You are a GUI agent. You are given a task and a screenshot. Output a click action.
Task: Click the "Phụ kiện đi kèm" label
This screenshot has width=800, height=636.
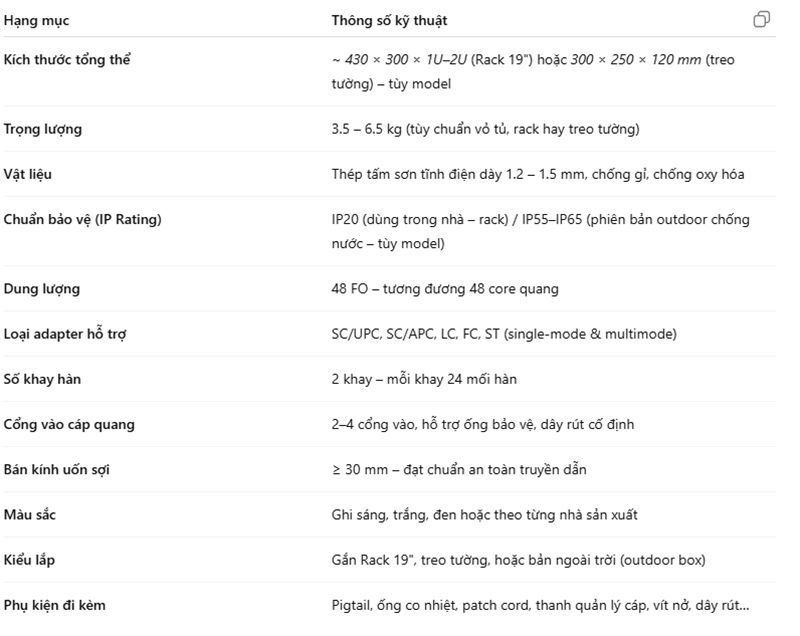pyautogui.click(x=55, y=604)
